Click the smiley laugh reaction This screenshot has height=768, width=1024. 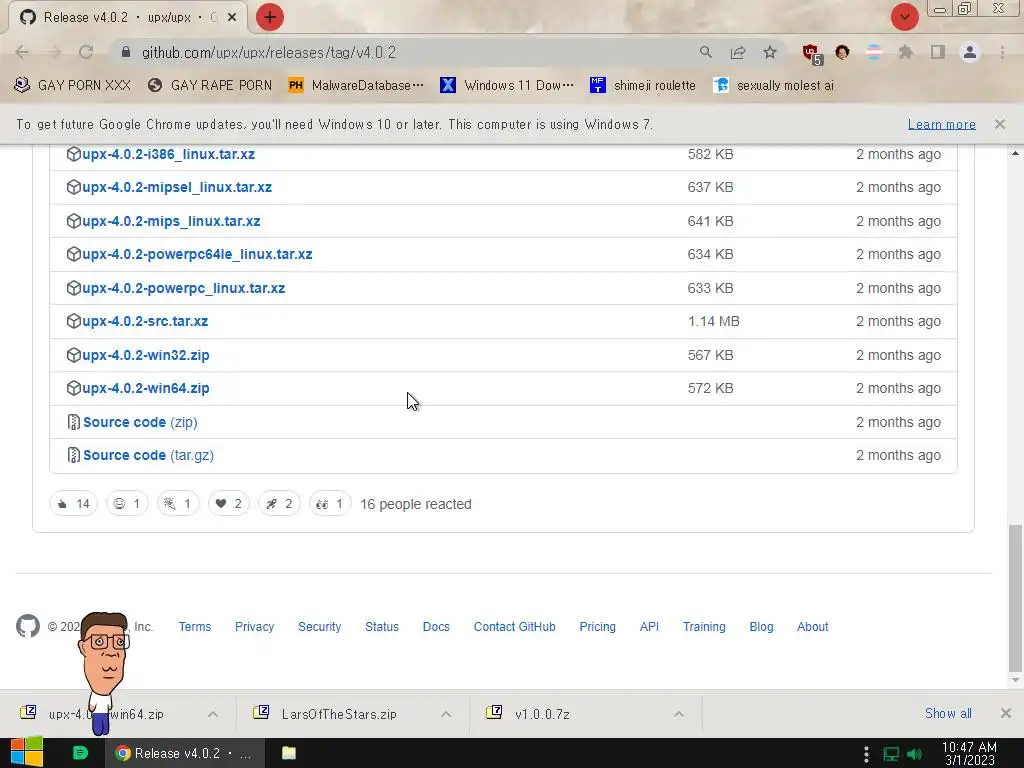click(127, 504)
